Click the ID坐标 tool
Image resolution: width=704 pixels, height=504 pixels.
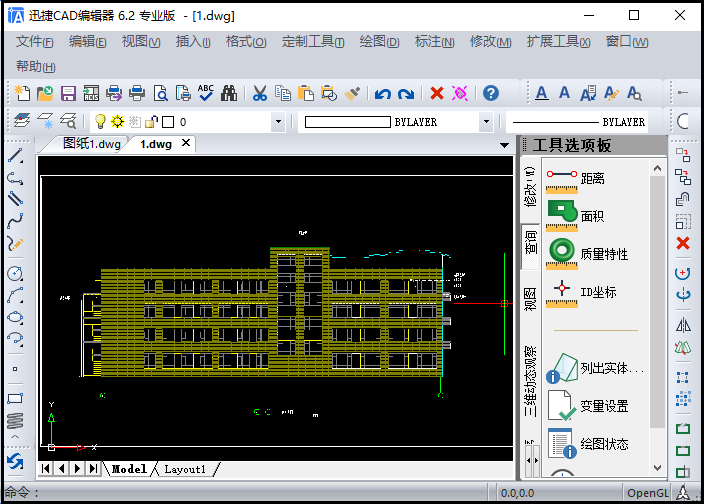[581, 293]
